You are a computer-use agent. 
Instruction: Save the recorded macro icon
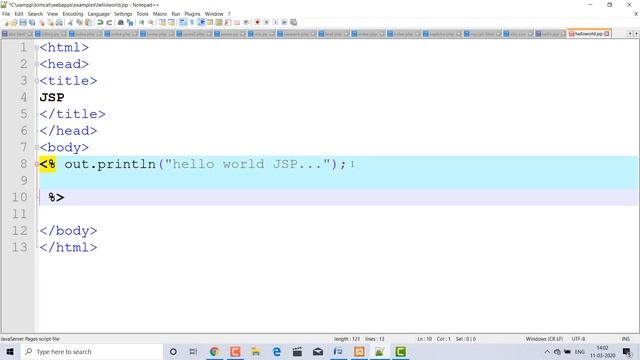point(293,22)
